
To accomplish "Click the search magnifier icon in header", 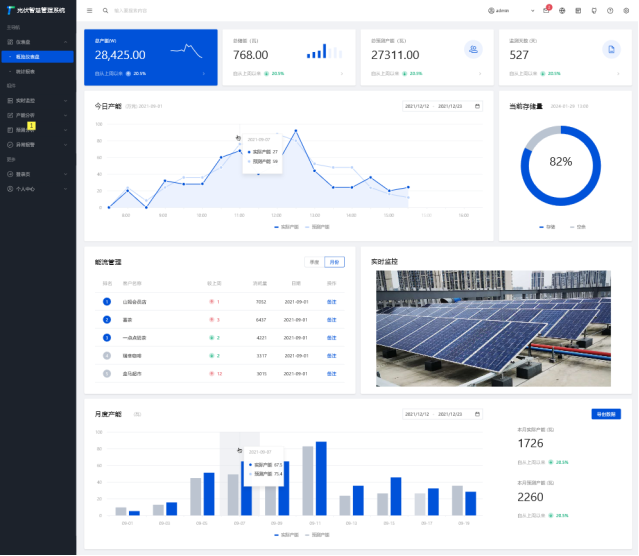I will 104,10.
